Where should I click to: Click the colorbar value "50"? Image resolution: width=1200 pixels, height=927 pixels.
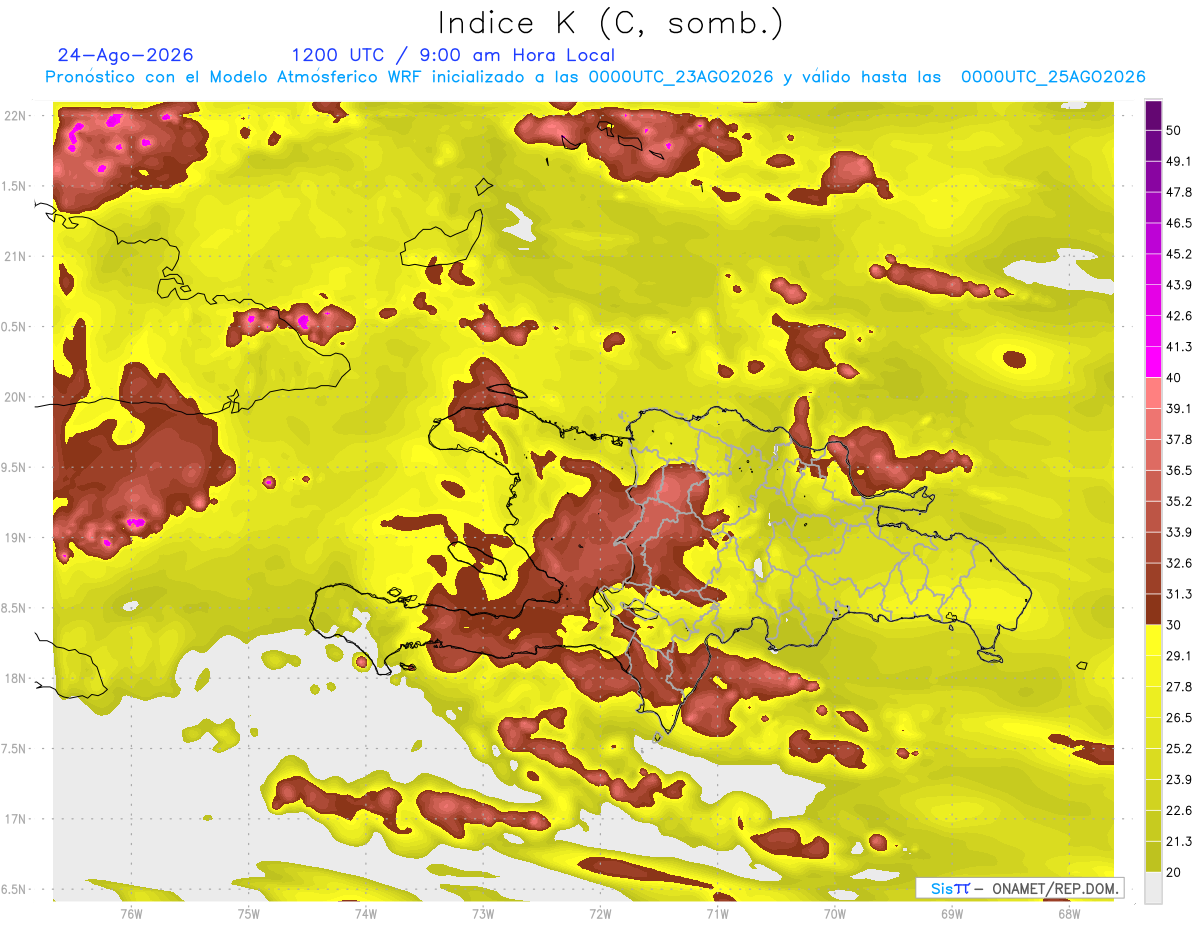click(x=1174, y=130)
